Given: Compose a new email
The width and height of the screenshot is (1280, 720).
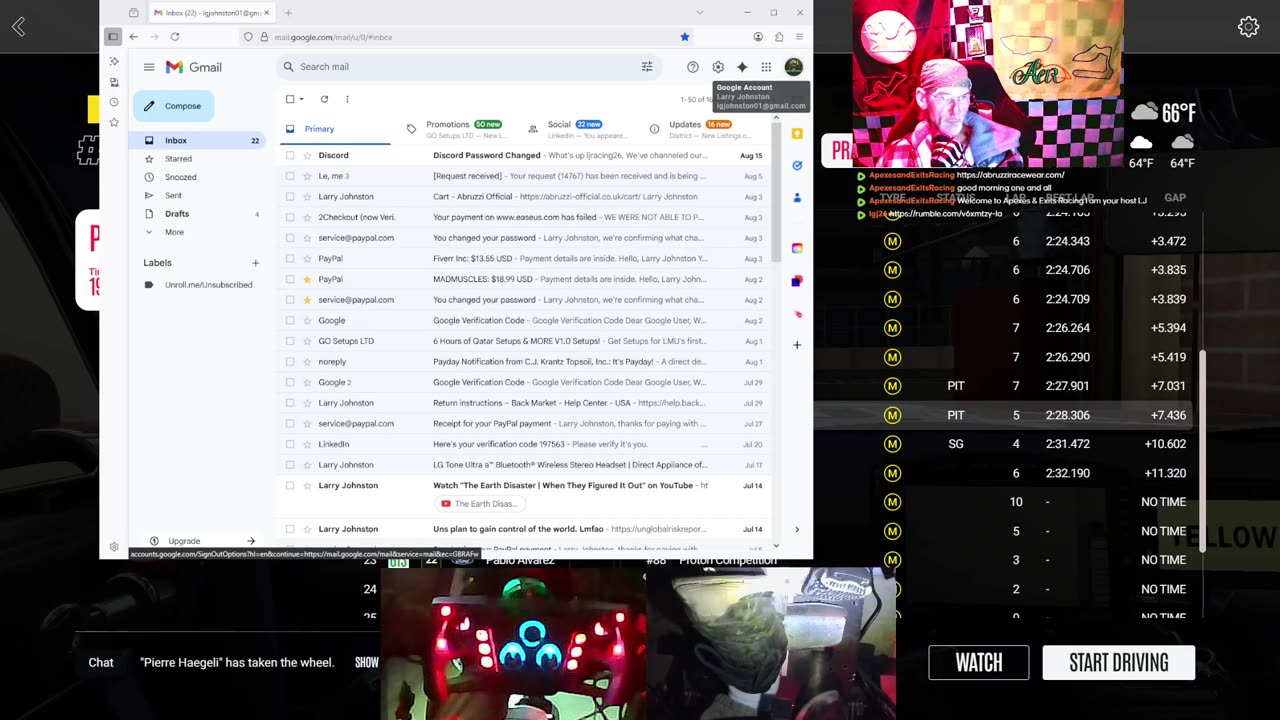Looking at the screenshot, I should (174, 106).
